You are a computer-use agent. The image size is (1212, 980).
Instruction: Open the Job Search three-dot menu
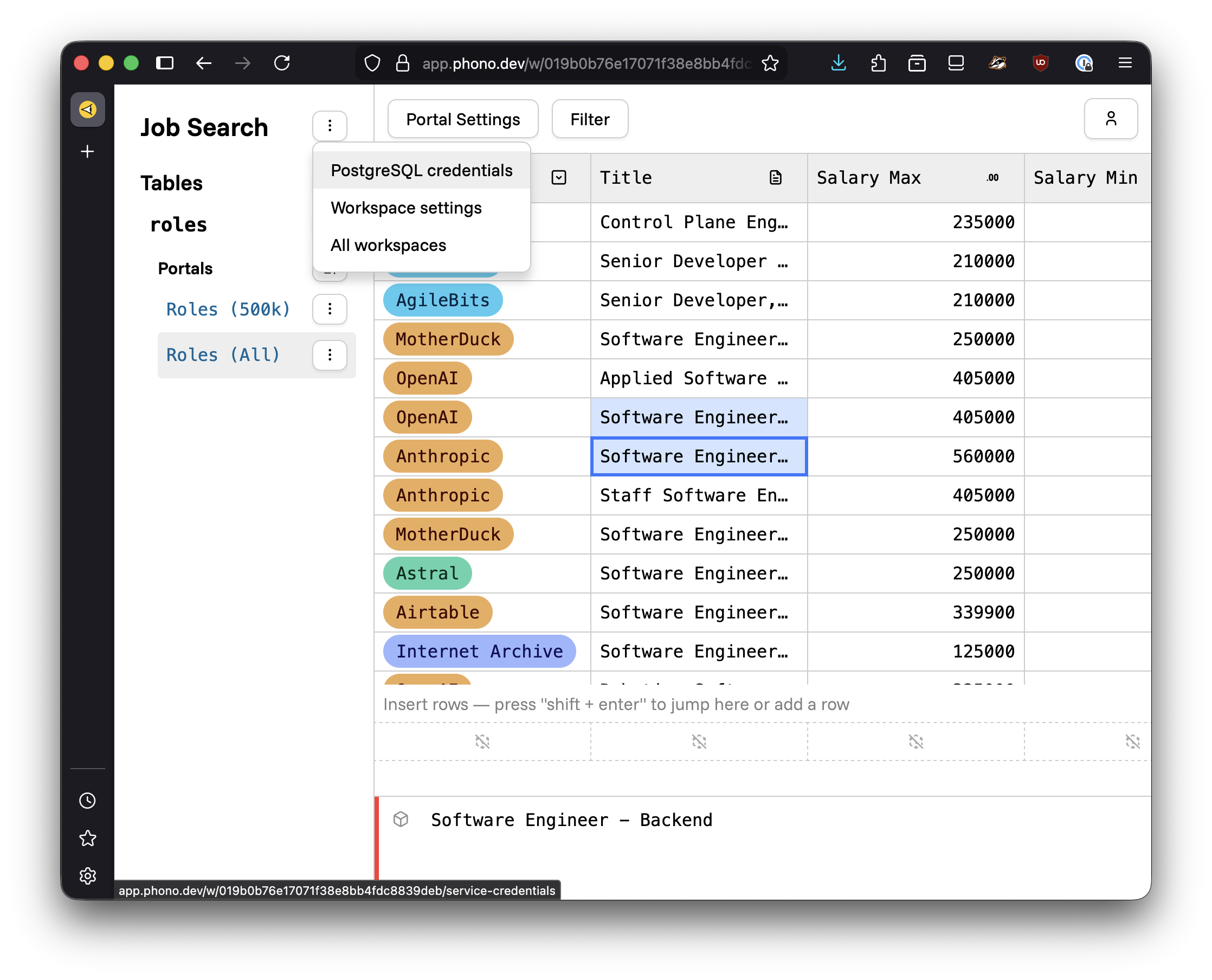(x=330, y=126)
